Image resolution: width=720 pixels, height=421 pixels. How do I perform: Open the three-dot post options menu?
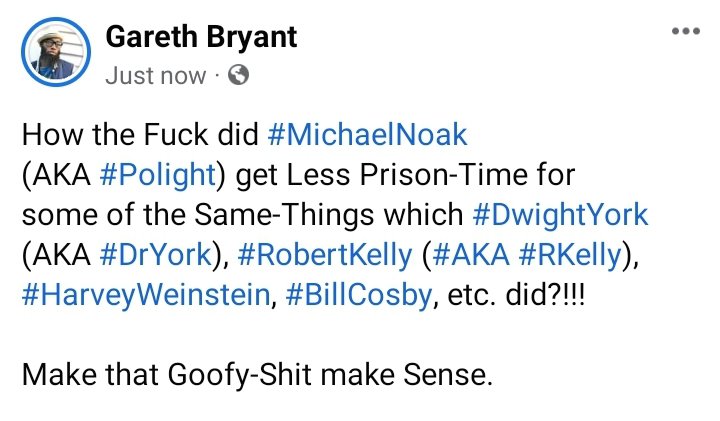[x=685, y=31]
